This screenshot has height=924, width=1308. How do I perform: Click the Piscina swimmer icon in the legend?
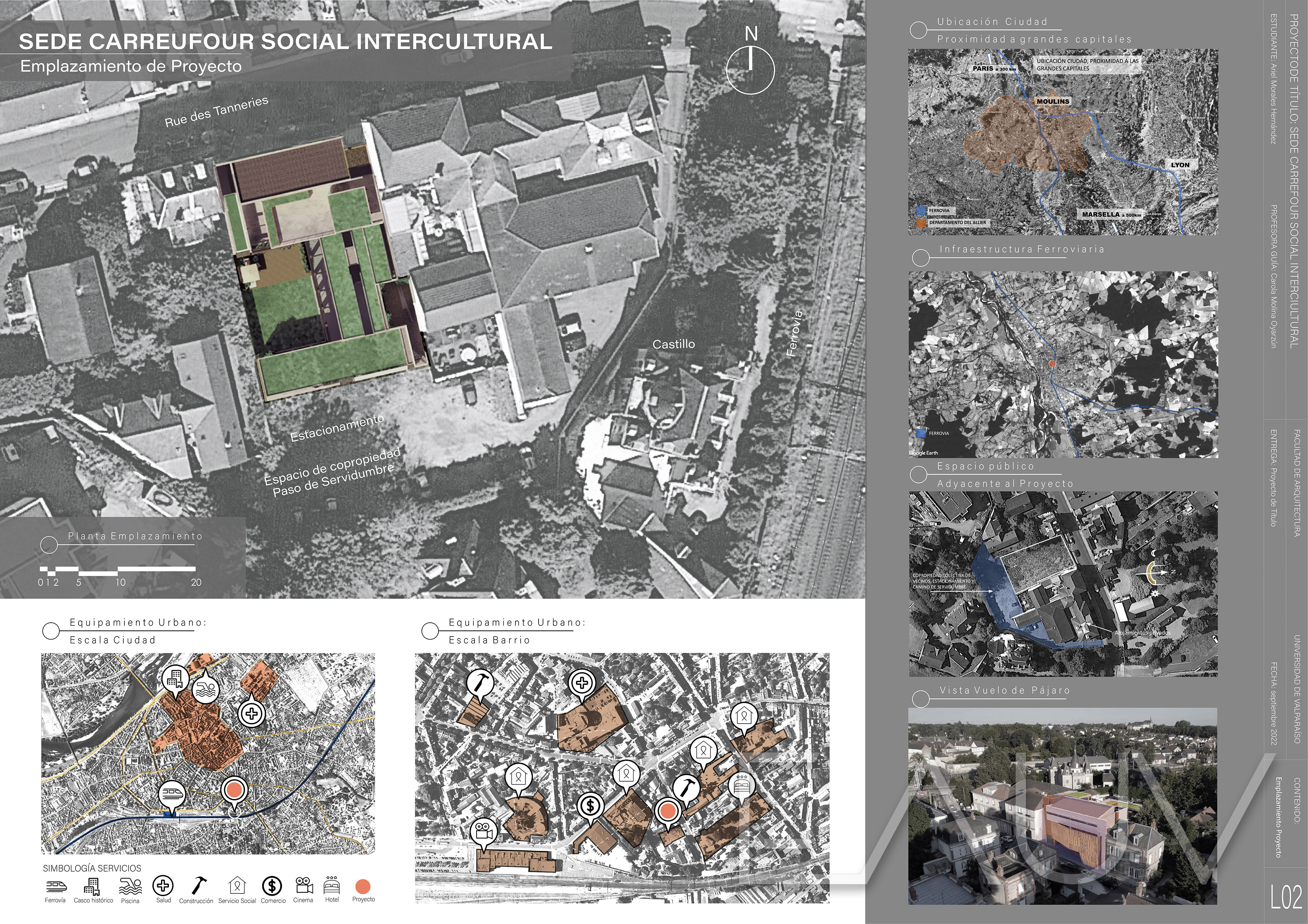(x=130, y=886)
